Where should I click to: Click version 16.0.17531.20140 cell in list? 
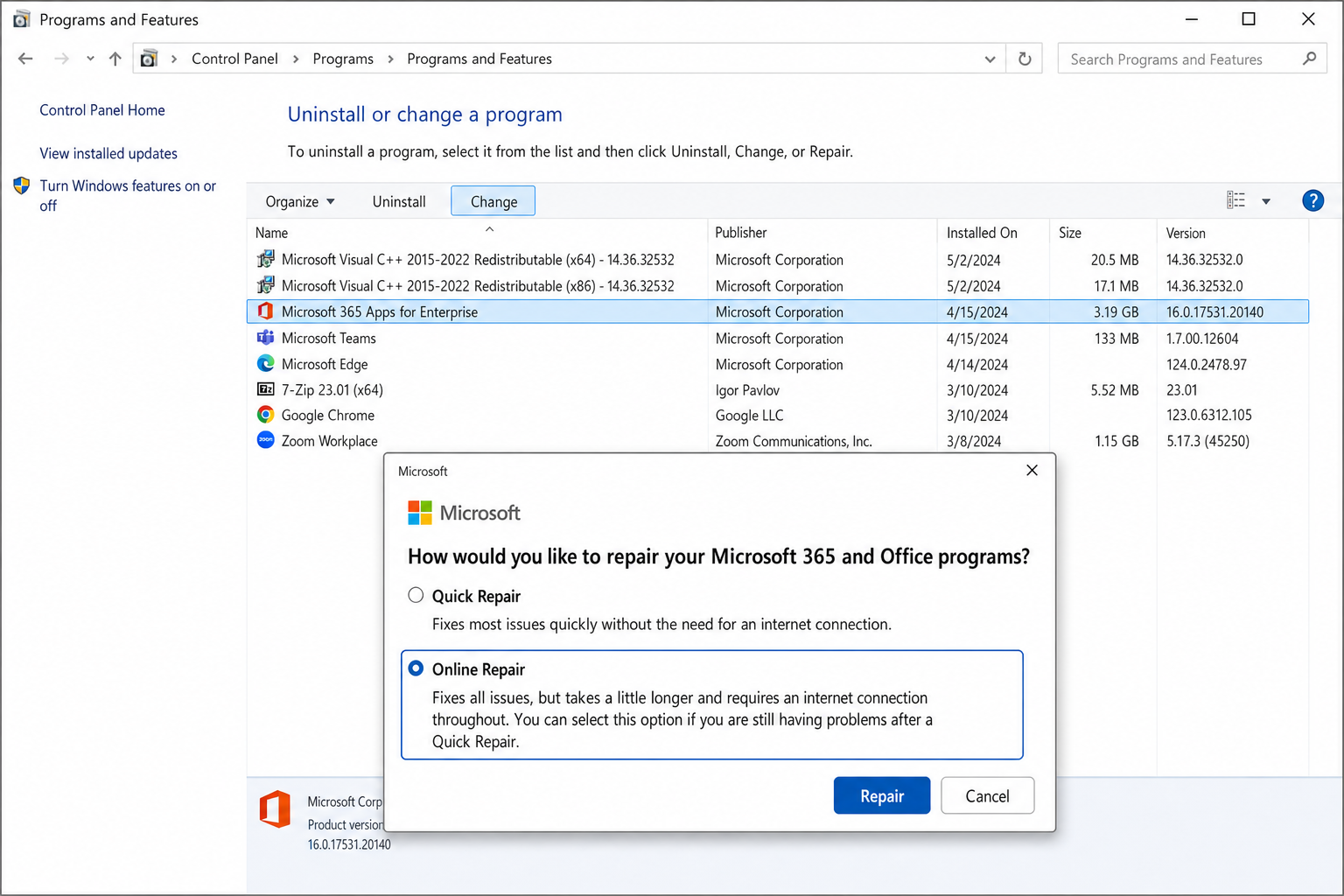[1214, 311]
